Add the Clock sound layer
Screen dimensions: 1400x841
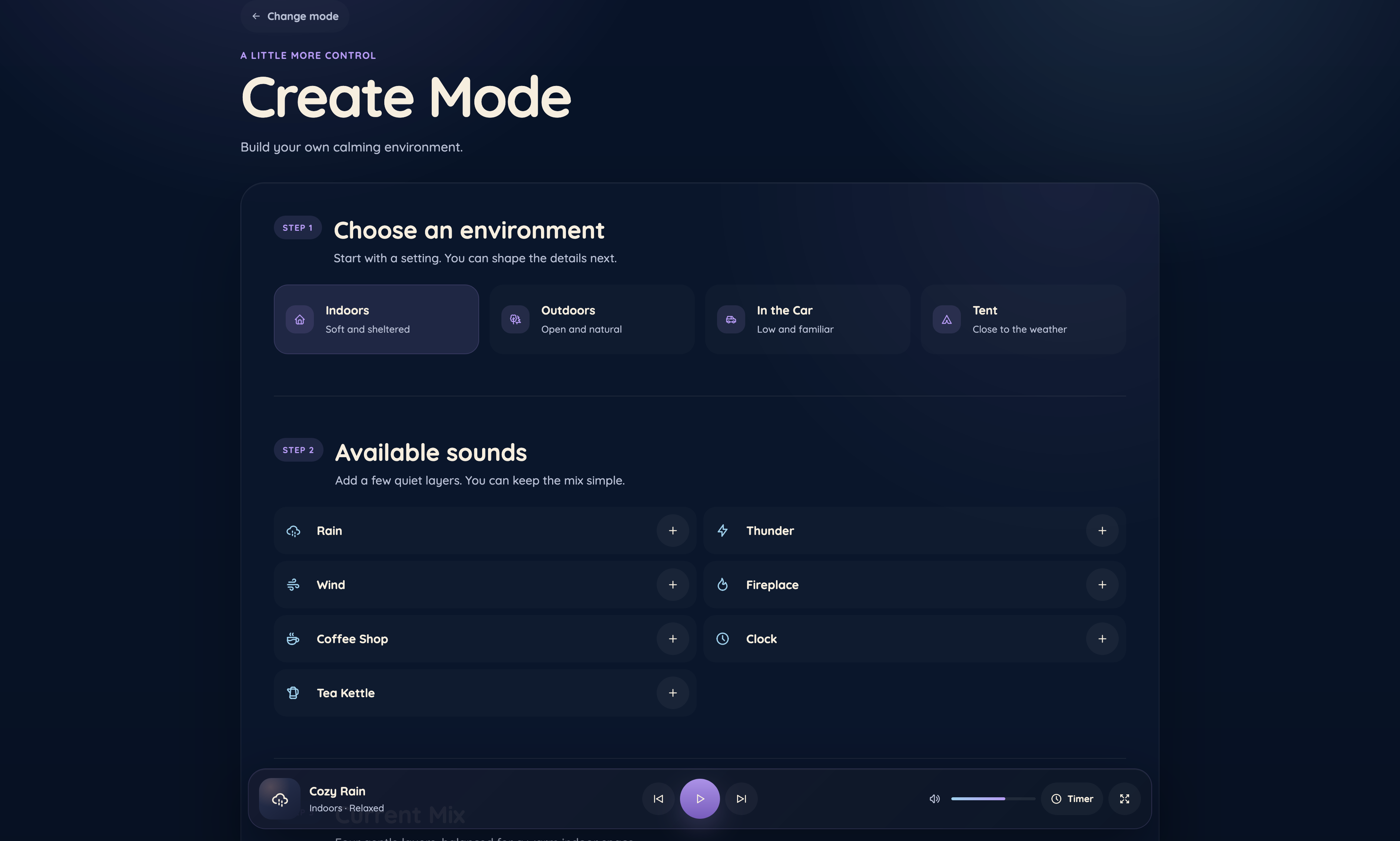click(x=1101, y=639)
